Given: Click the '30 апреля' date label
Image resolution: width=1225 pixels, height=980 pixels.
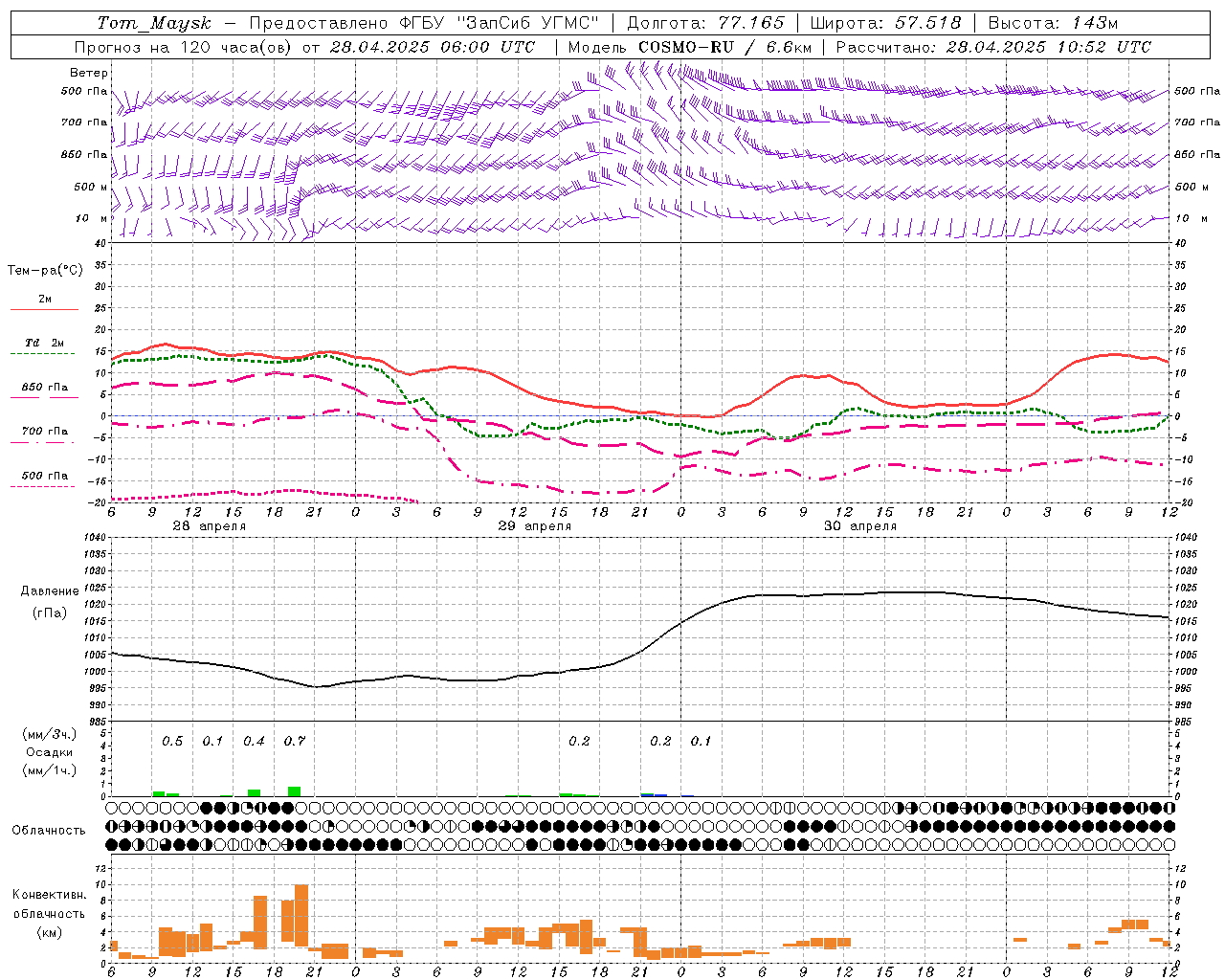Looking at the screenshot, I should pos(859,526).
